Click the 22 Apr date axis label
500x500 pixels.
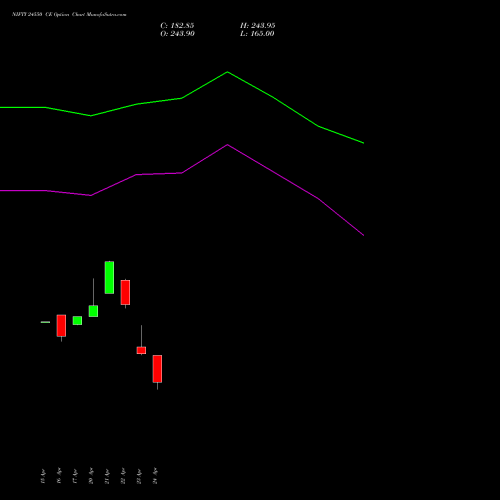tap(123, 476)
